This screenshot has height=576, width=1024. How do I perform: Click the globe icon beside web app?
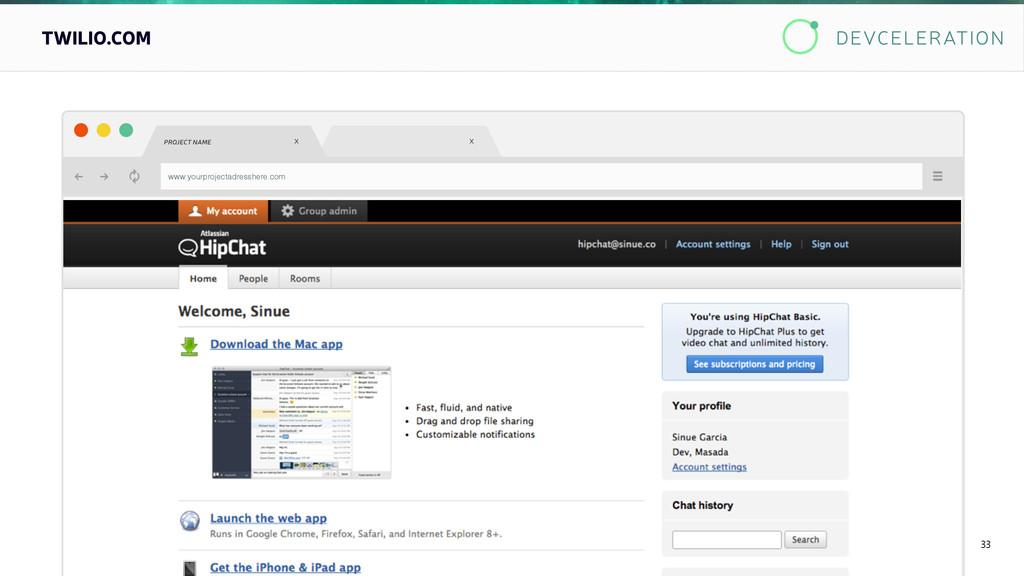click(189, 520)
